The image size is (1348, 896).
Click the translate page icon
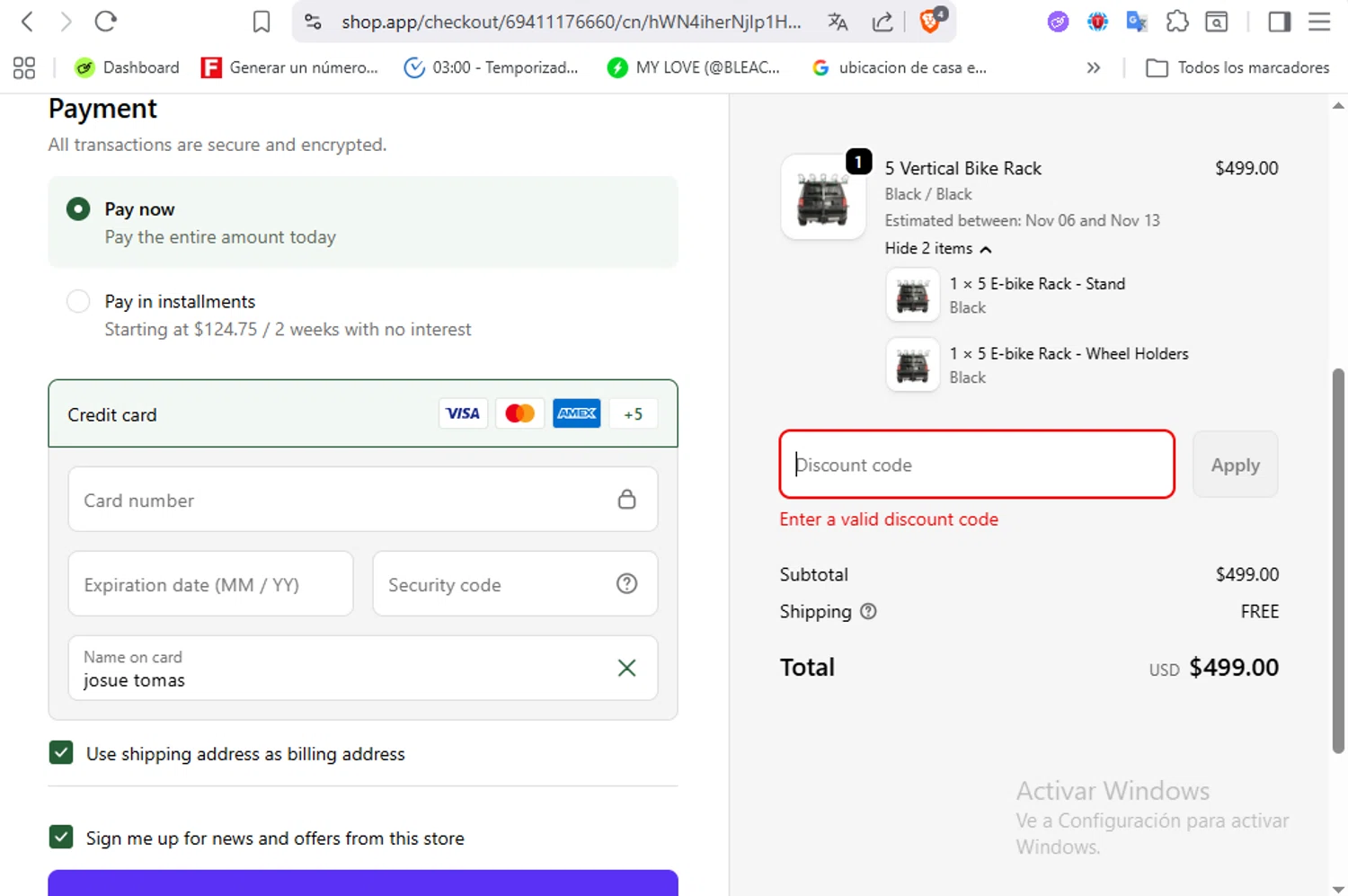pos(838,22)
